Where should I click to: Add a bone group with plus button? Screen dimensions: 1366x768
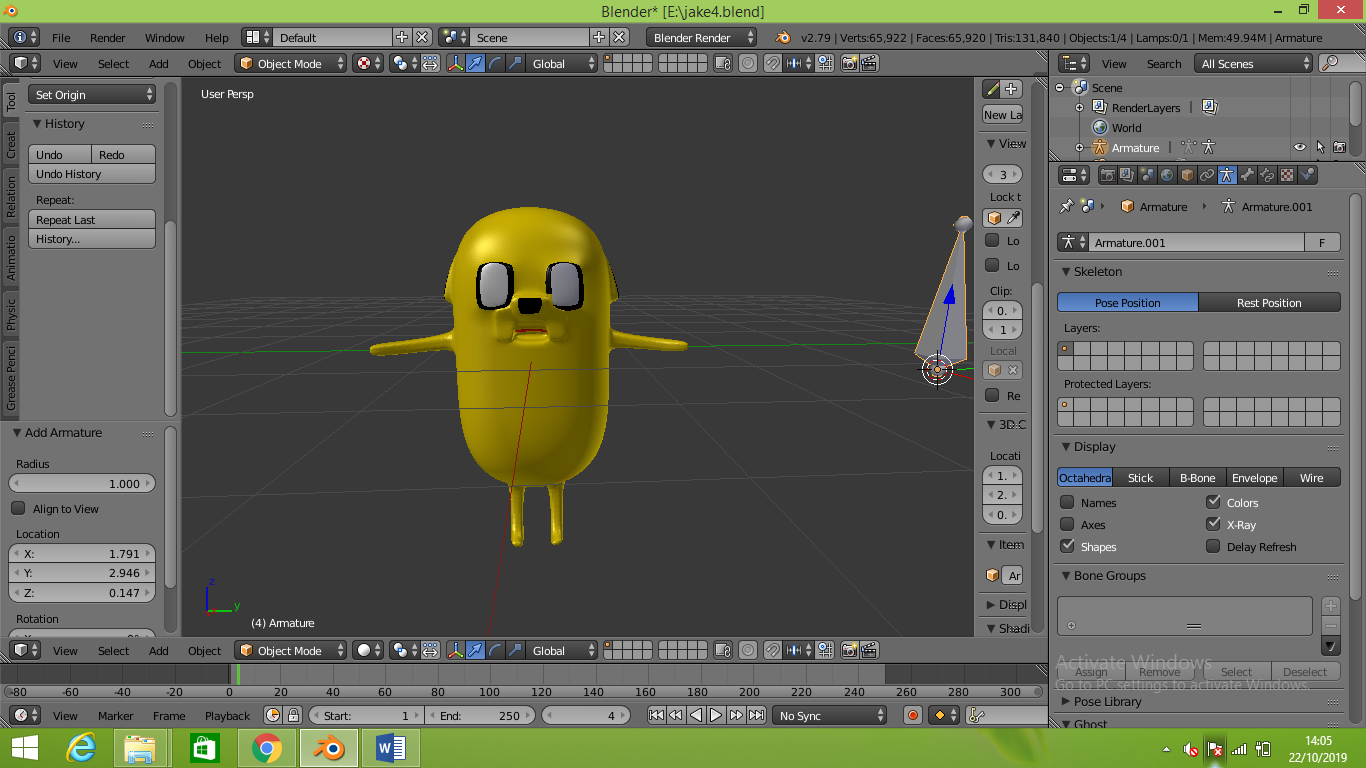click(1330, 606)
